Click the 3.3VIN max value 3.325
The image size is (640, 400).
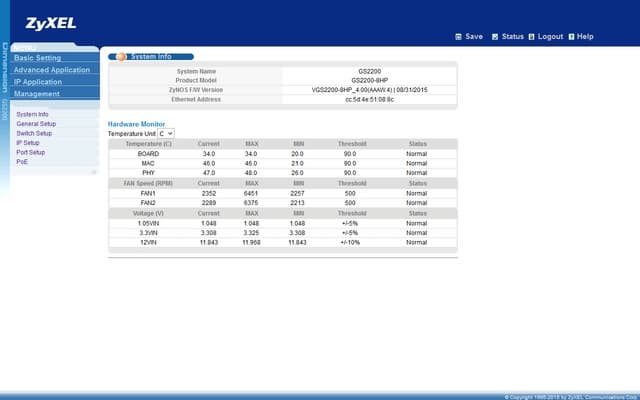pyautogui.click(x=251, y=233)
